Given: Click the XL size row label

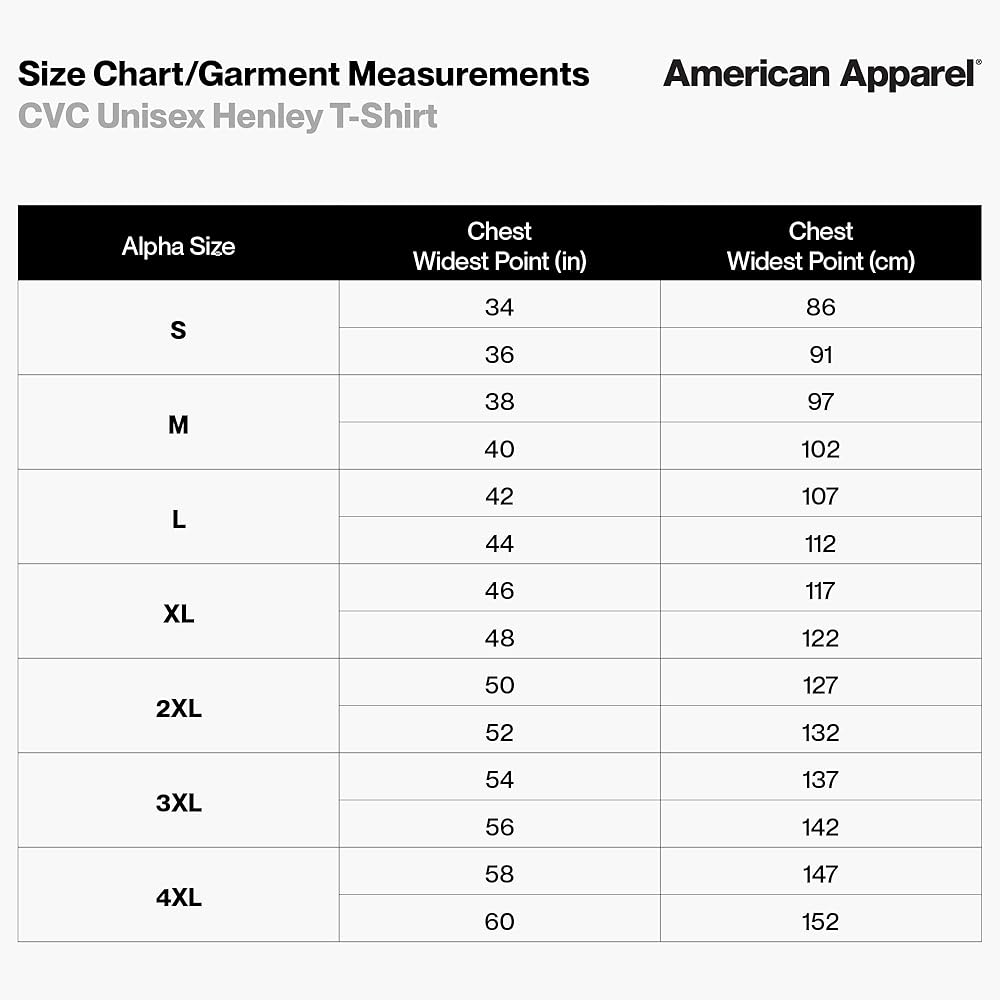Looking at the screenshot, I should (178, 614).
